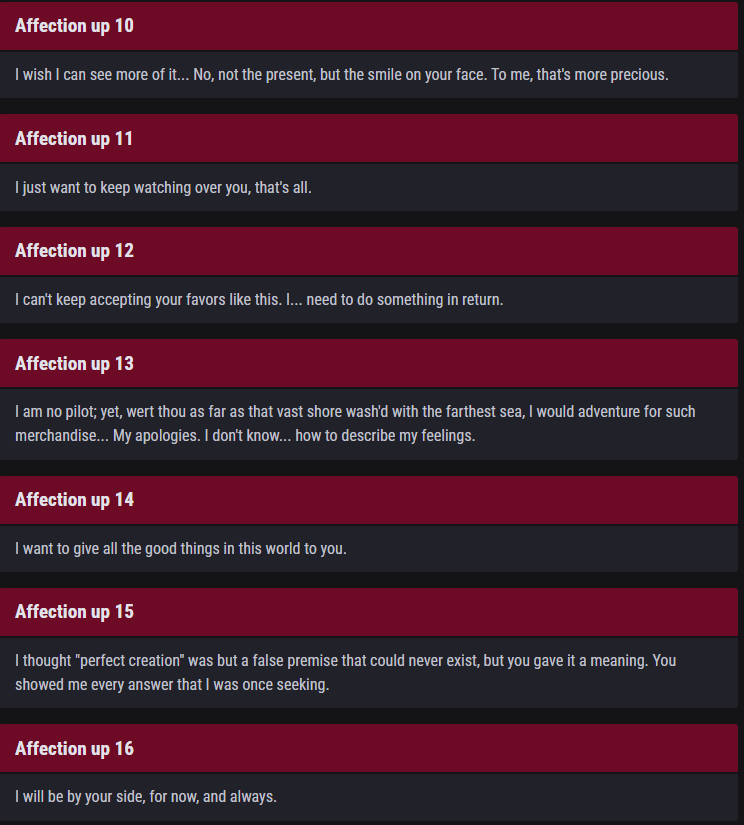Image resolution: width=744 pixels, height=825 pixels.
Task: Click the quote about the smile on your face
Action: (x=341, y=75)
